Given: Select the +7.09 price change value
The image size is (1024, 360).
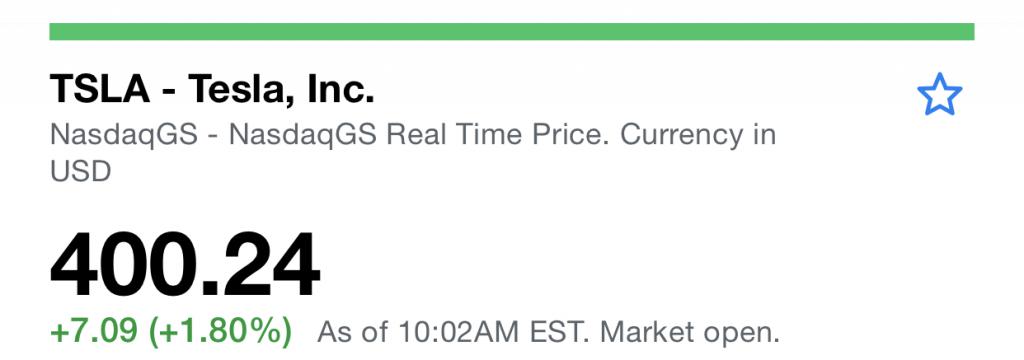Looking at the screenshot, I should 94,331.
